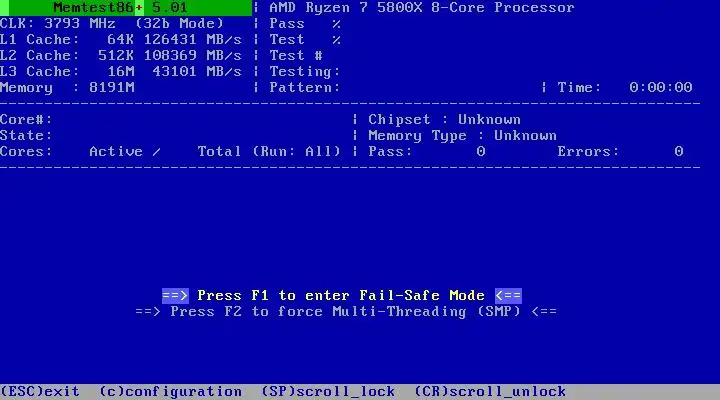Click the Chipset : Unknown text
The height and width of the screenshot is (400, 720).
coord(444,120)
